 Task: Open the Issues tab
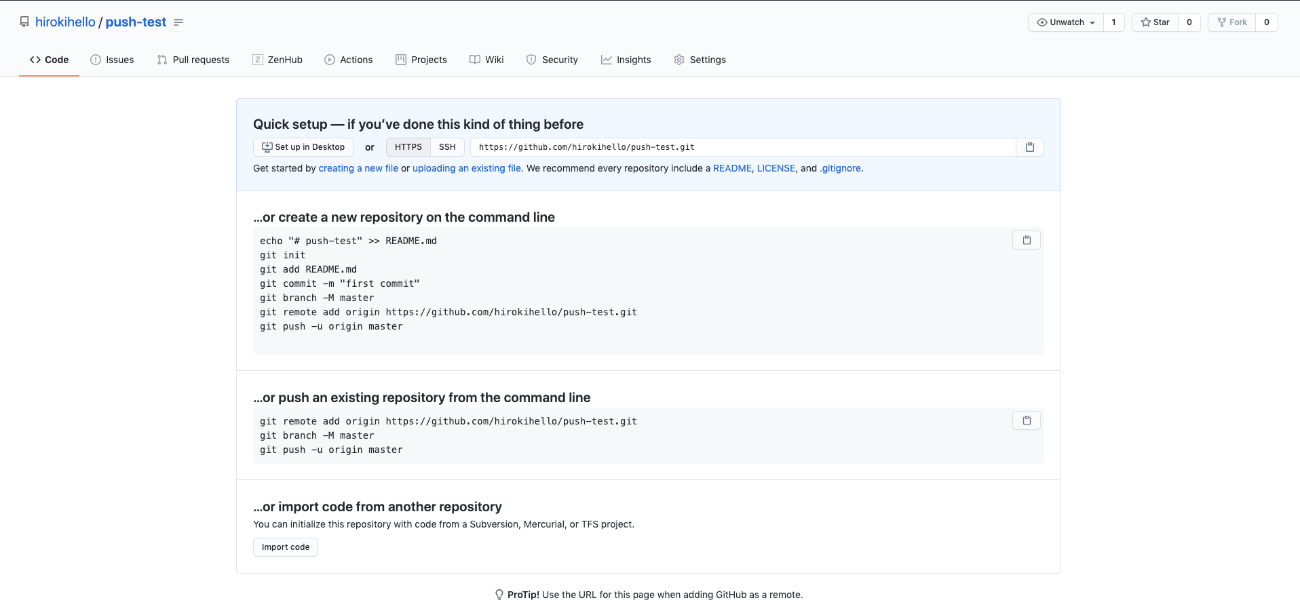click(x=112, y=60)
